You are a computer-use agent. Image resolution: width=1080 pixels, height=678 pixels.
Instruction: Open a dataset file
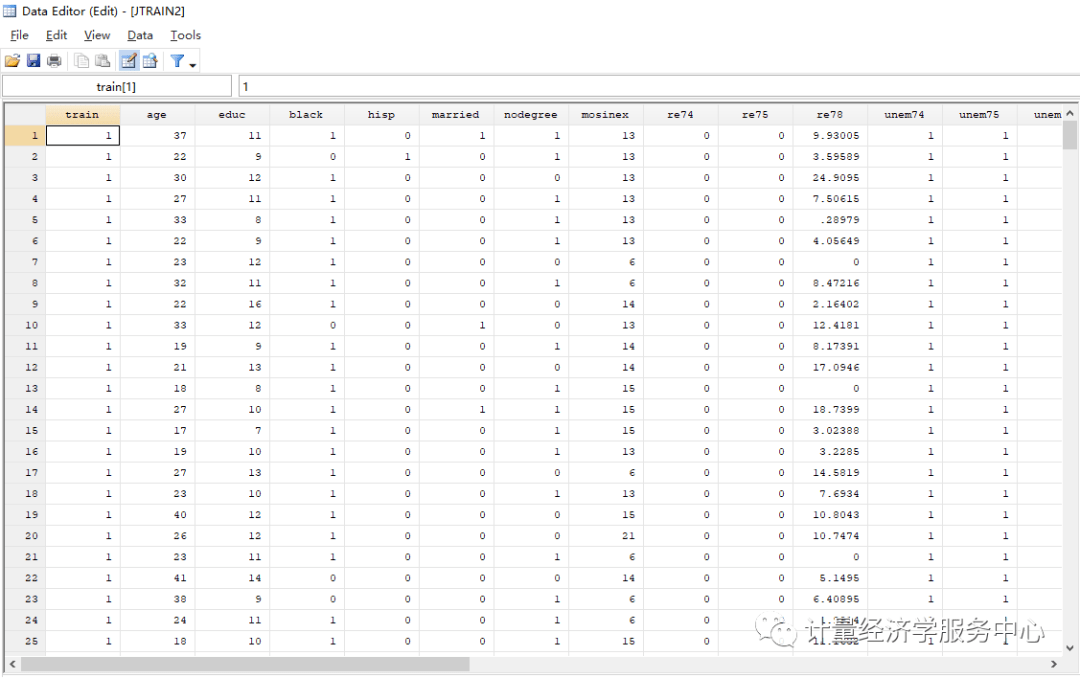tap(13, 60)
